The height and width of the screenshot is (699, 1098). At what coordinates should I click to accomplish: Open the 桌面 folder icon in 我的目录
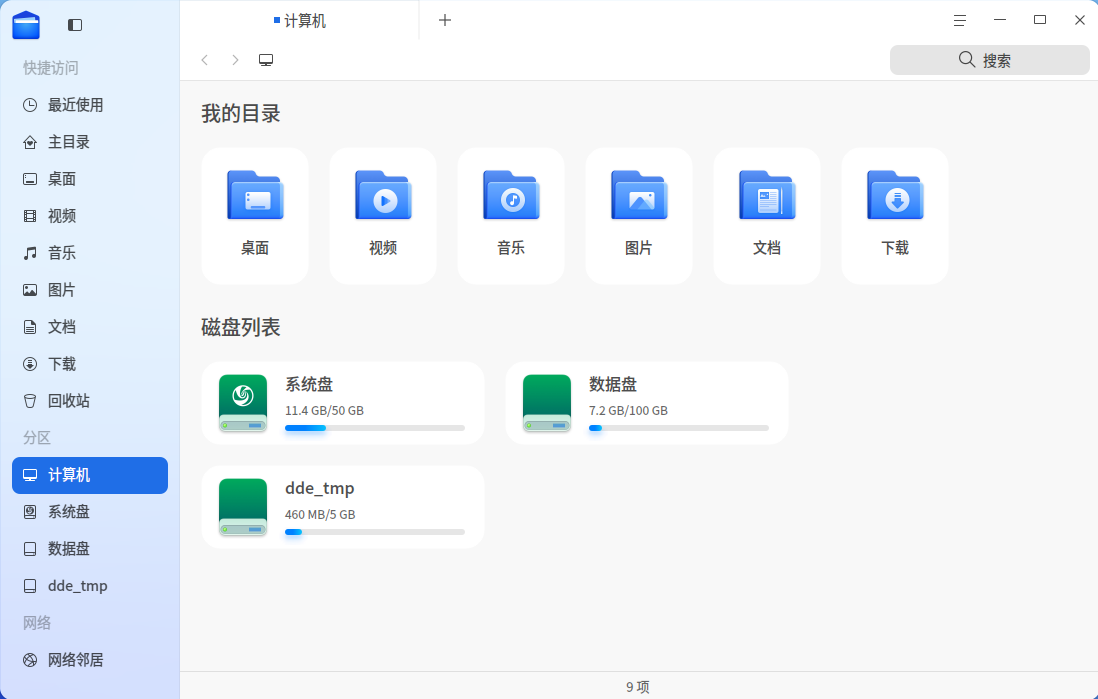(255, 195)
